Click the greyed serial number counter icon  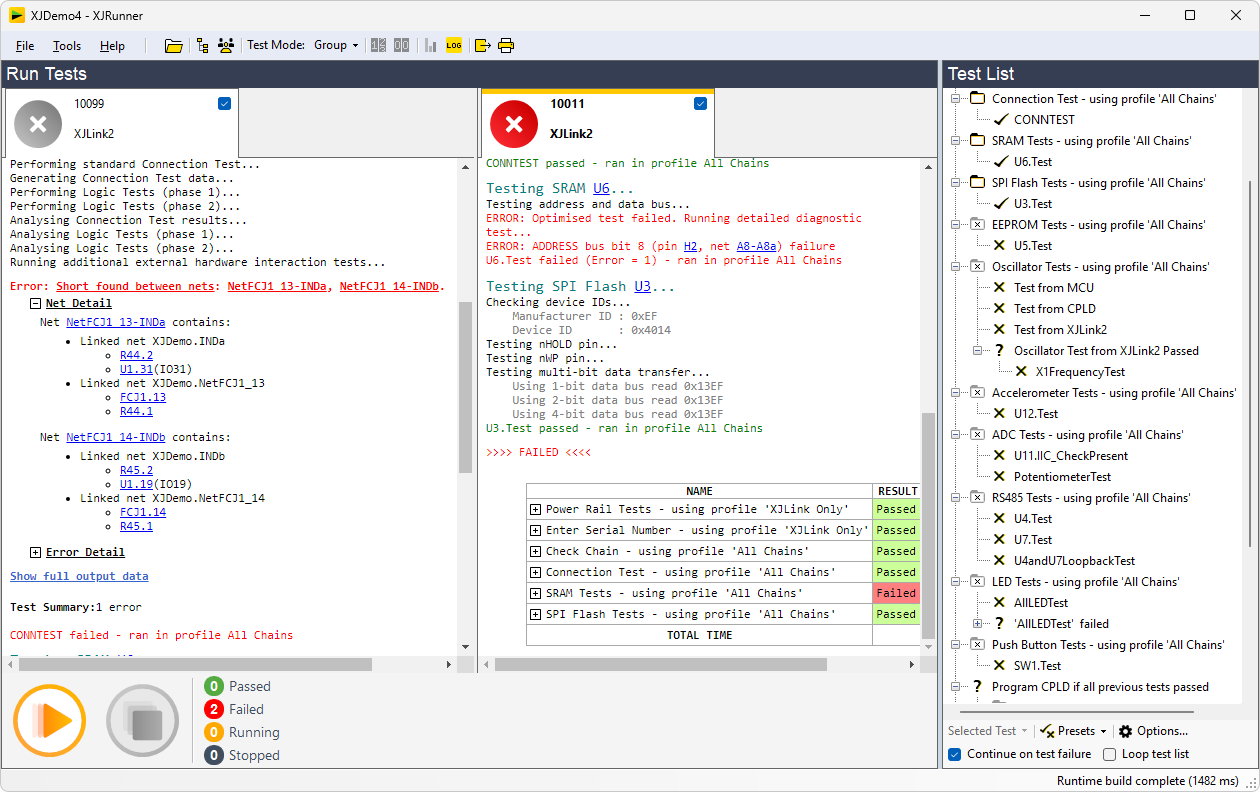[379, 45]
